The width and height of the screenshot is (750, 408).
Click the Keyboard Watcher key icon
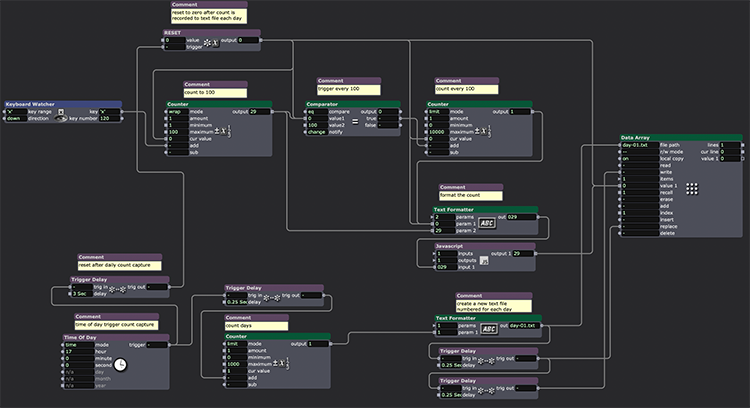[x=62, y=111]
